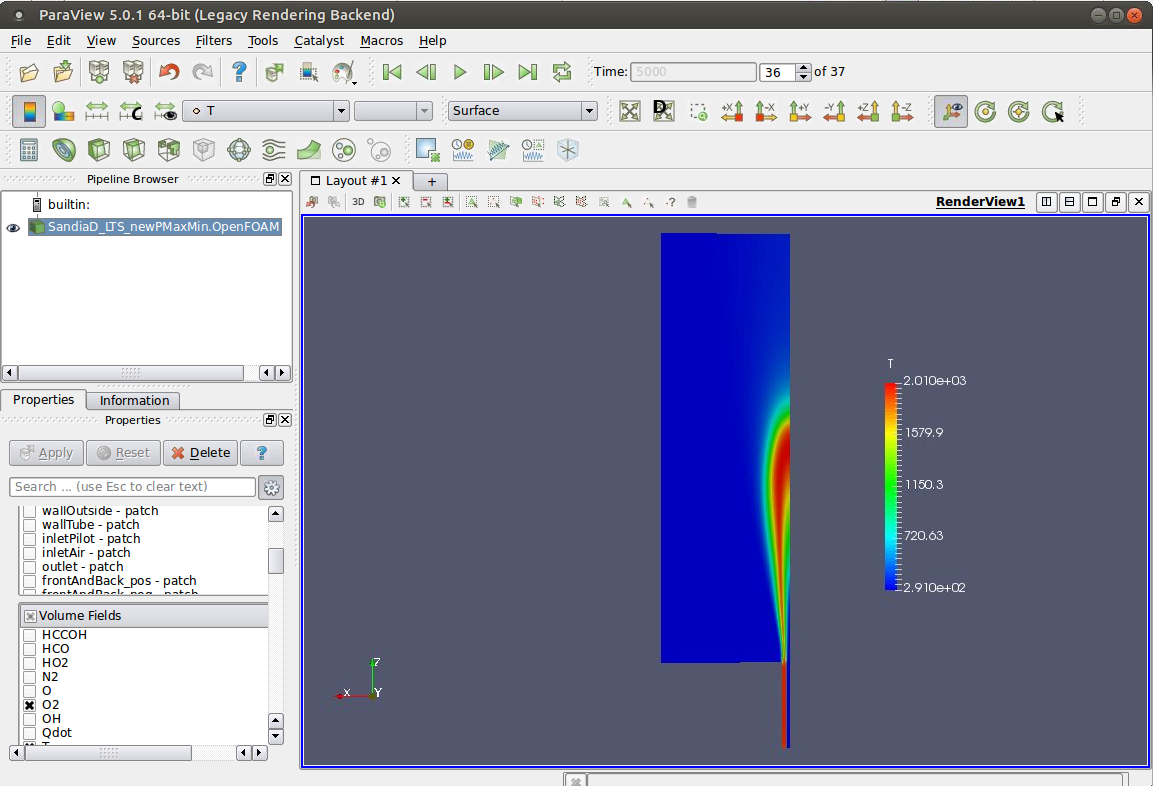The height and width of the screenshot is (786, 1153).
Task: Apply the Stream Tracer filter
Action: point(274,150)
